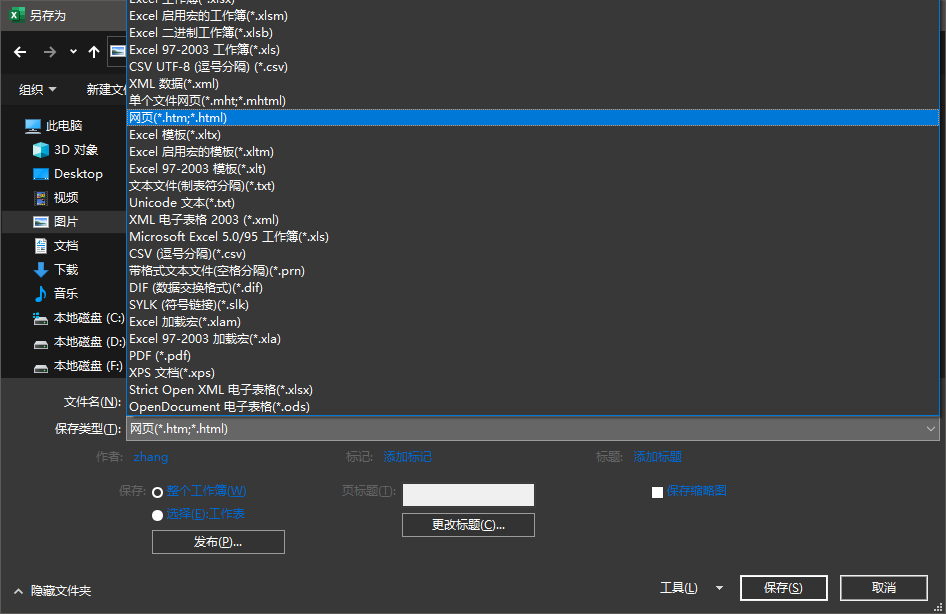946x614 pixels.
Task: Choose Strict Open XML 电子表格(*.xlsx) format
Action: [x=533, y=390]
